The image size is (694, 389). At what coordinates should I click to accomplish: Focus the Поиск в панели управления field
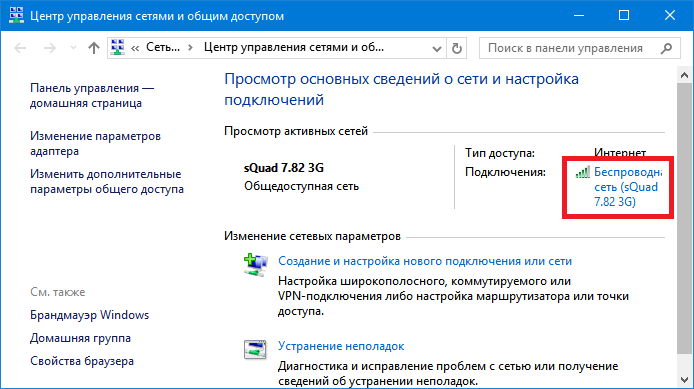pyautogui.click(x=579, y=48)
